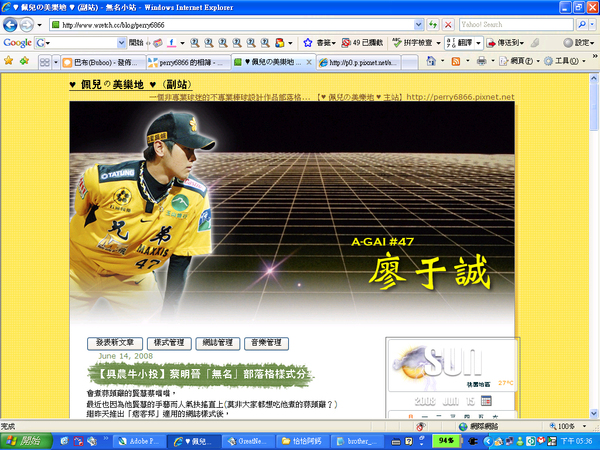
Task: Click the 發表新文章 button
Action: point(115,343)
